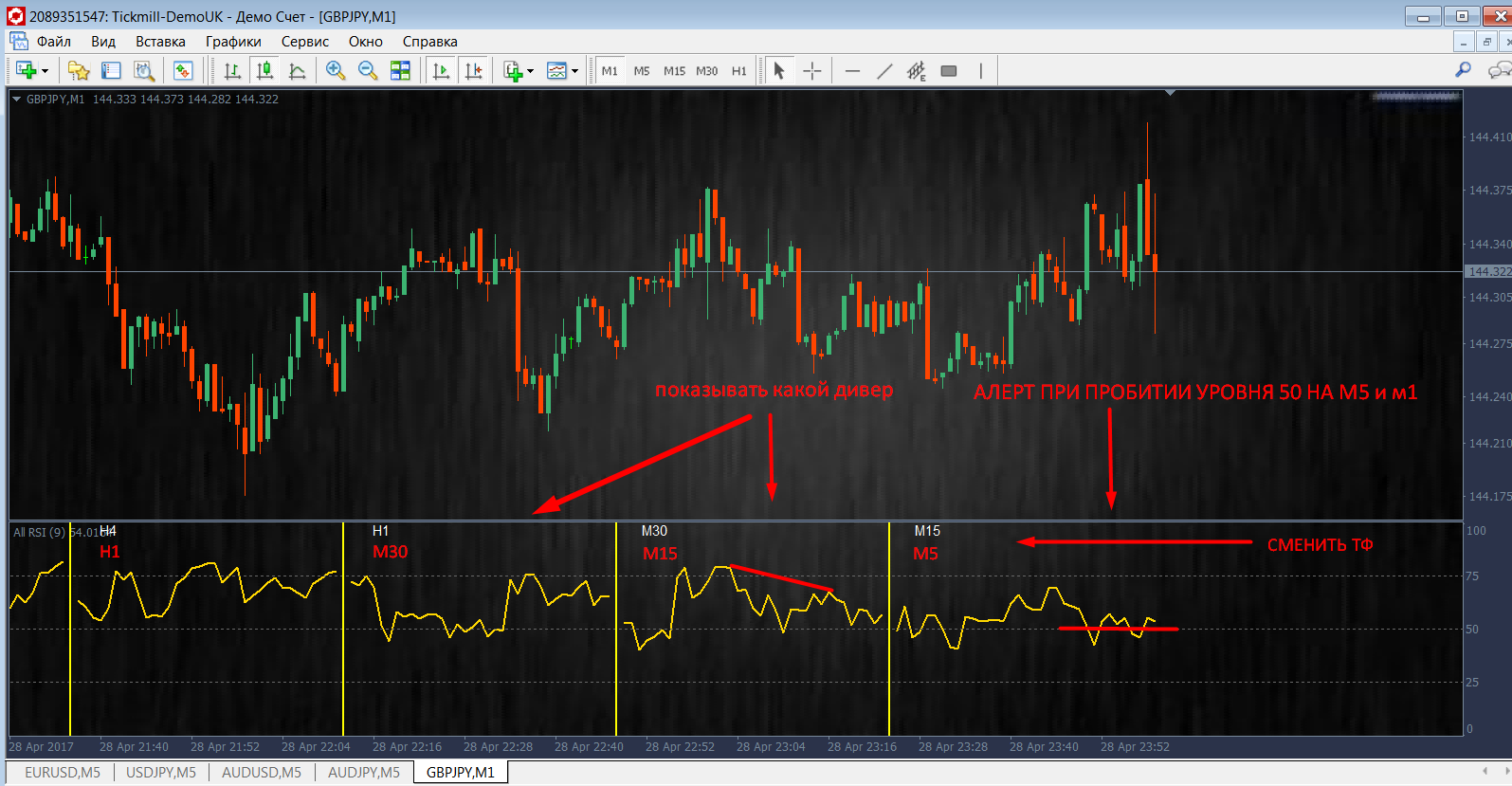
Task: Switch chart to line chart style
Action: pyautogui.click(x=297, y=71)
